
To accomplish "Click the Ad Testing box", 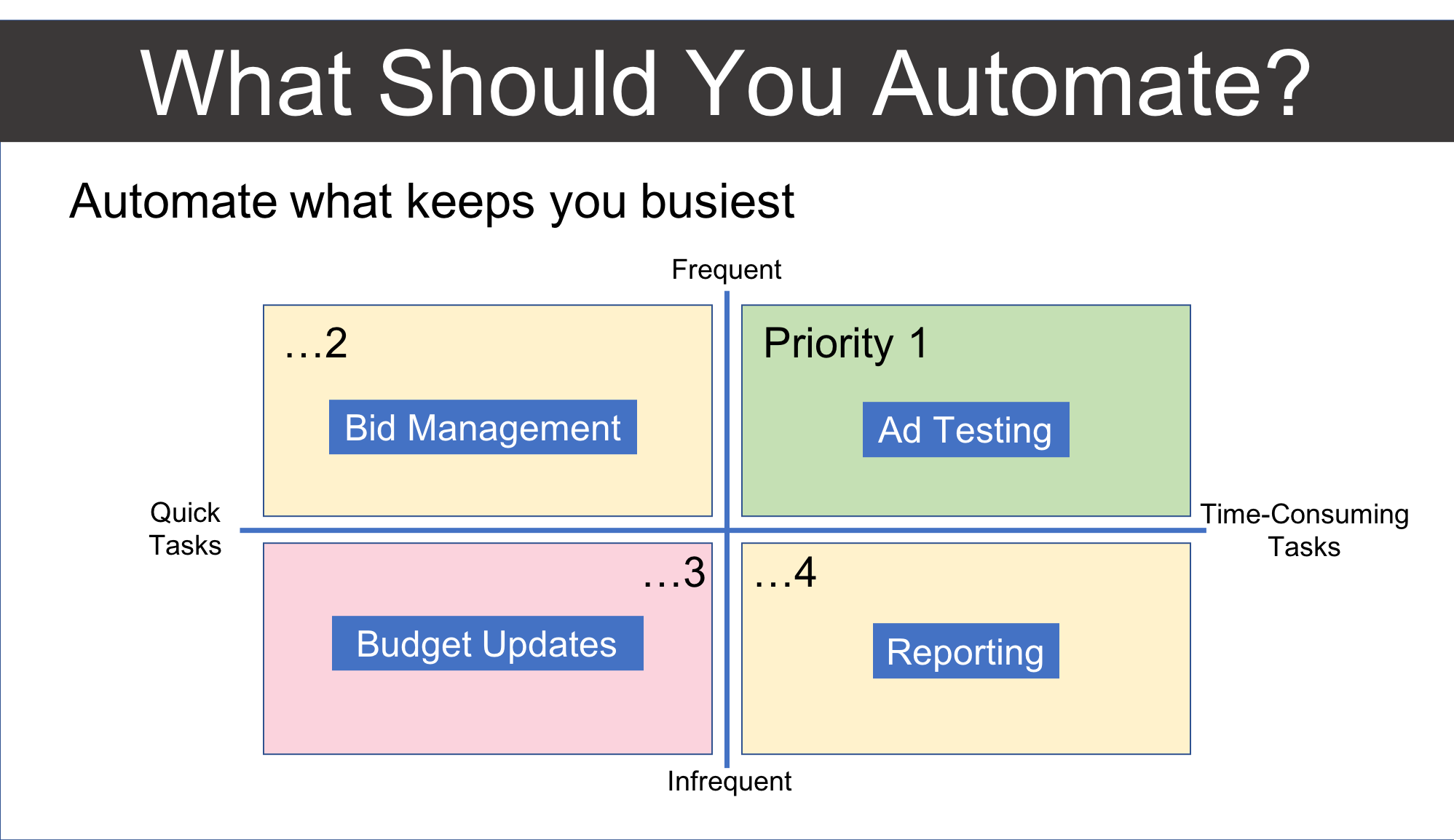I will [965, 429].
